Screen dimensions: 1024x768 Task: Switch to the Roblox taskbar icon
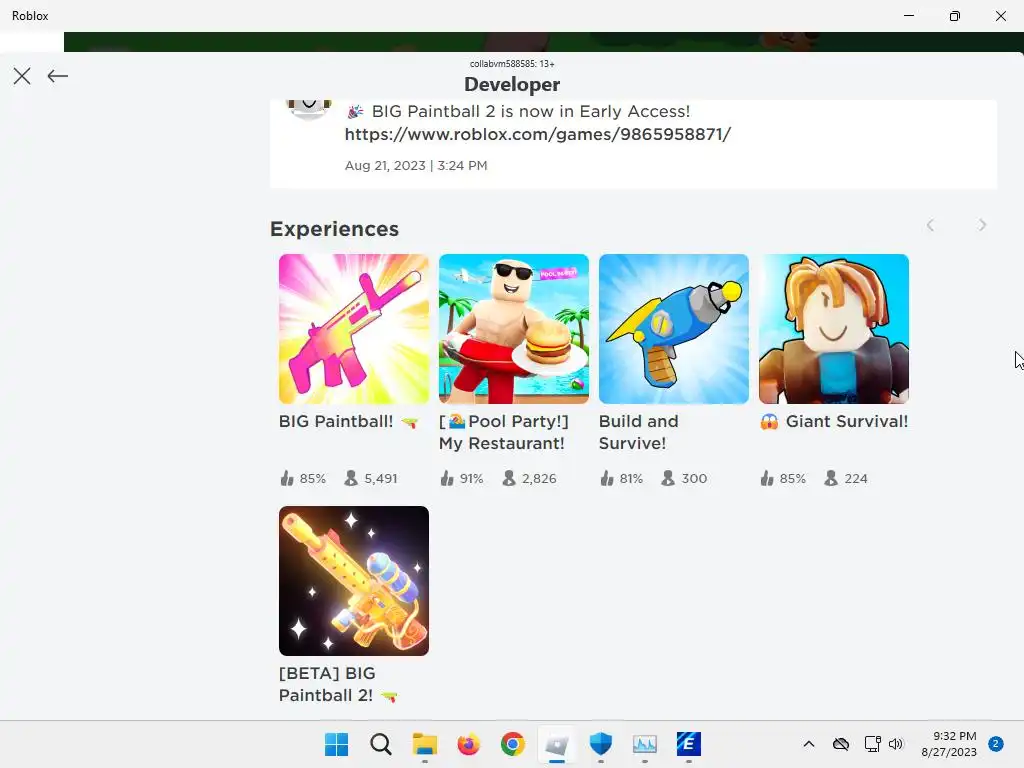pyautogui.click(x=556, y=744)
